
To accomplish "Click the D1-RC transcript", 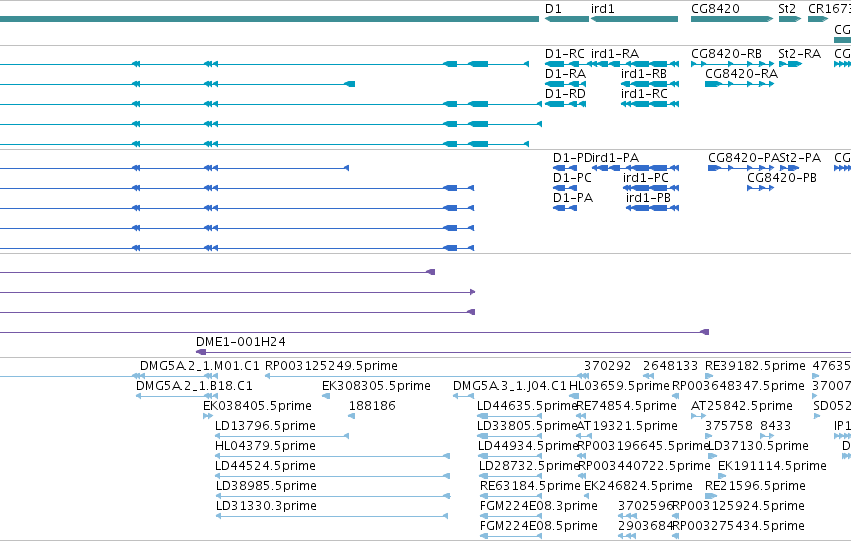I will (x=565, y=64).
